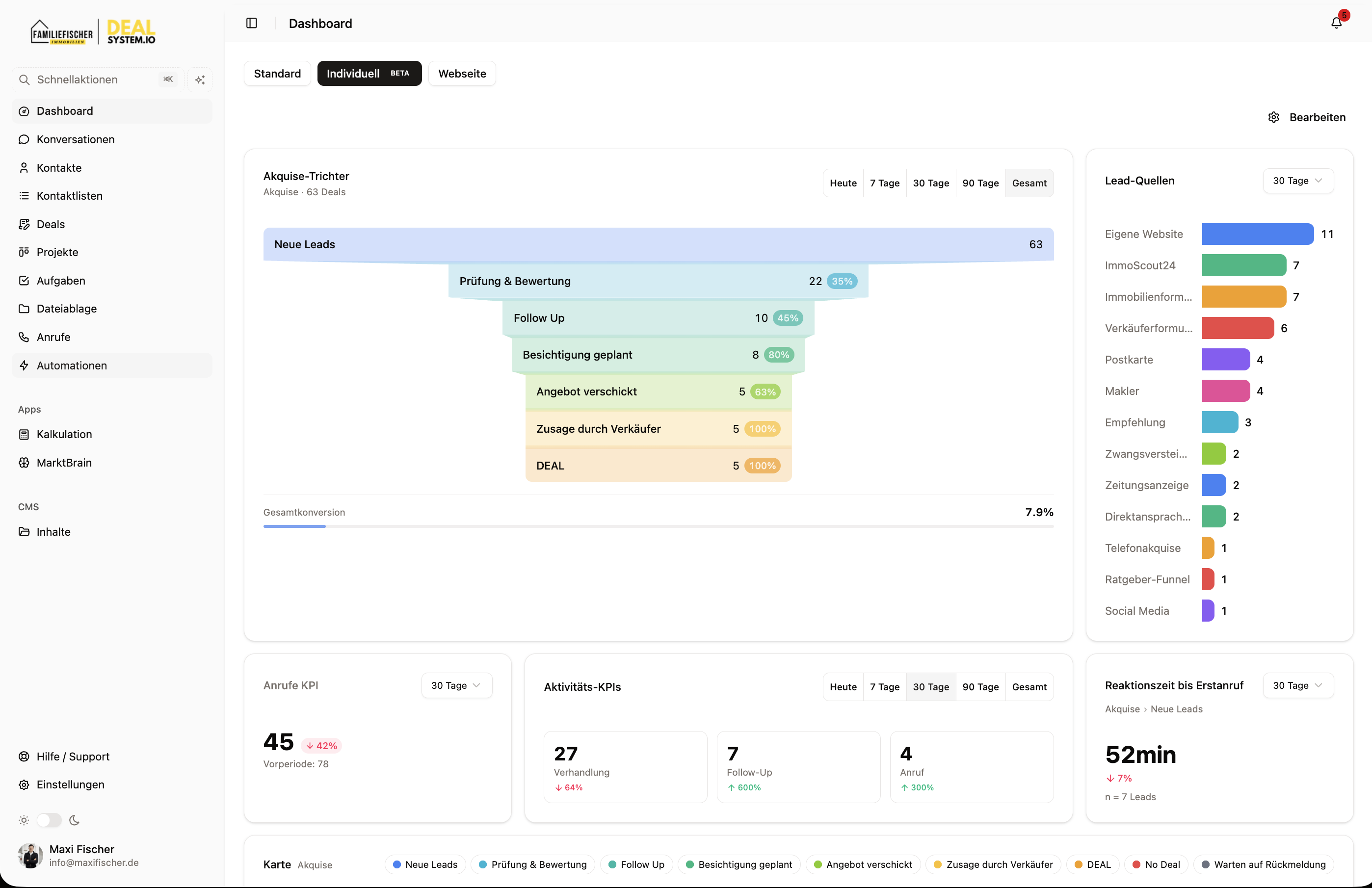The width and height of the screenshot is (1372, 888).
Task: Click the Automationen lightning icon
Action: click(24, 366)
